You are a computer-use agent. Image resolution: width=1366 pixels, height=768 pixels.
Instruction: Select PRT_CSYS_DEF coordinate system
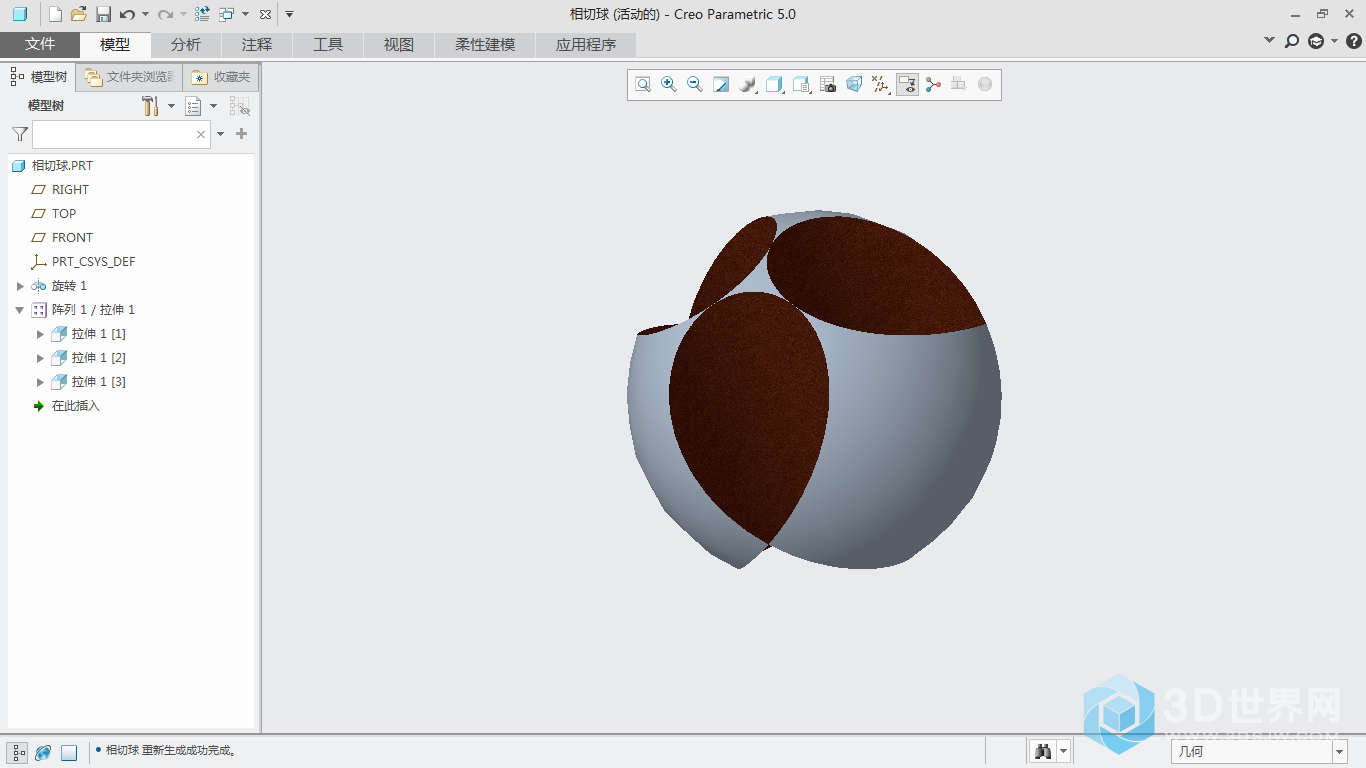[93, 262]
